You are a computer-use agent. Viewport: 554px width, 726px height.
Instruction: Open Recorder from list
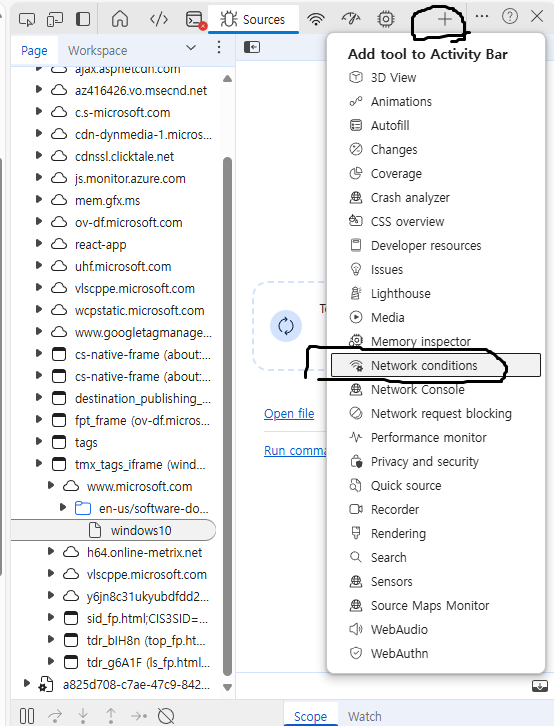point(436,510)
